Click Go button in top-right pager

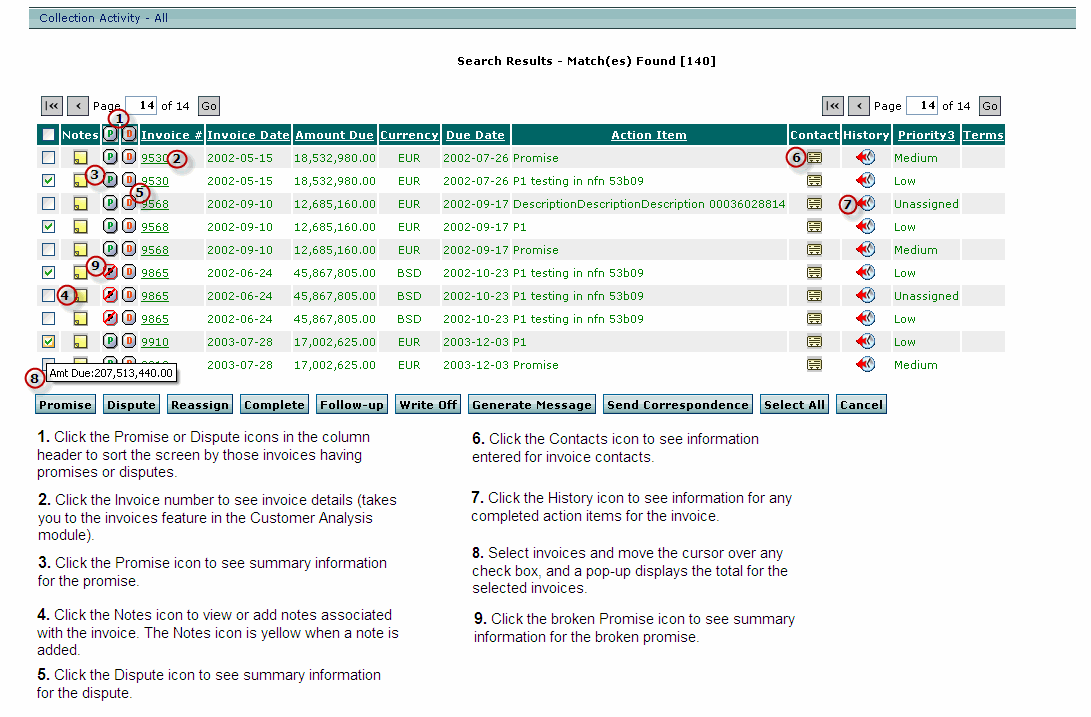(990, 106)
